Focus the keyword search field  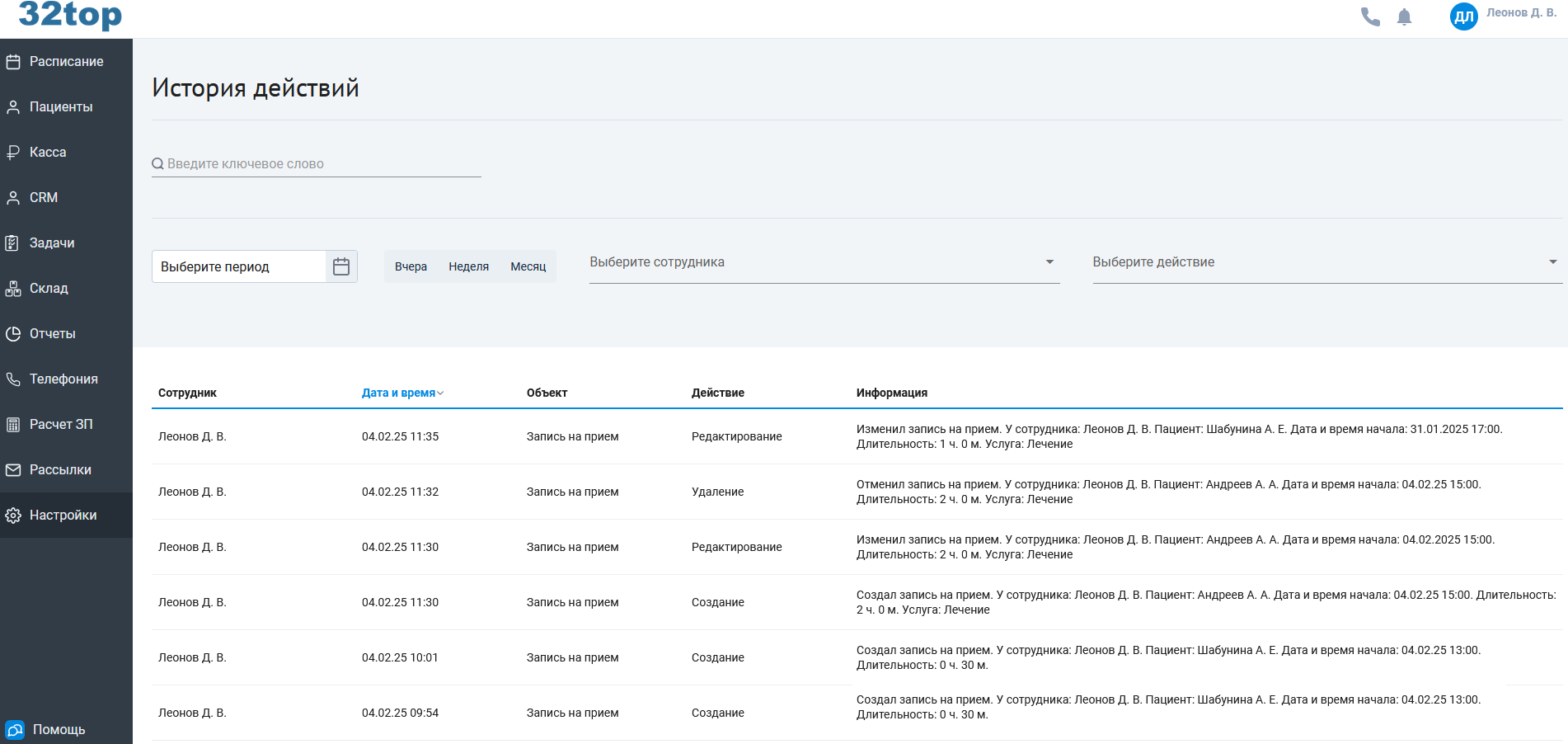[322, 164]
